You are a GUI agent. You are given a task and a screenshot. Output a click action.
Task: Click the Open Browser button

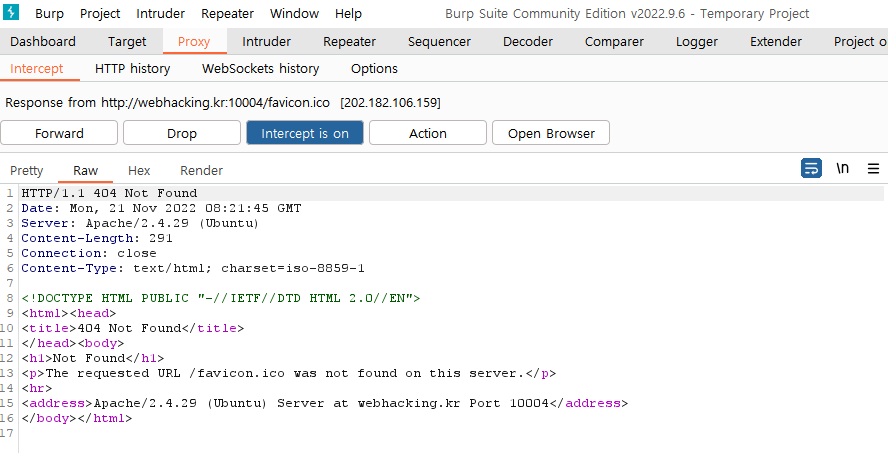coord(551,133)
